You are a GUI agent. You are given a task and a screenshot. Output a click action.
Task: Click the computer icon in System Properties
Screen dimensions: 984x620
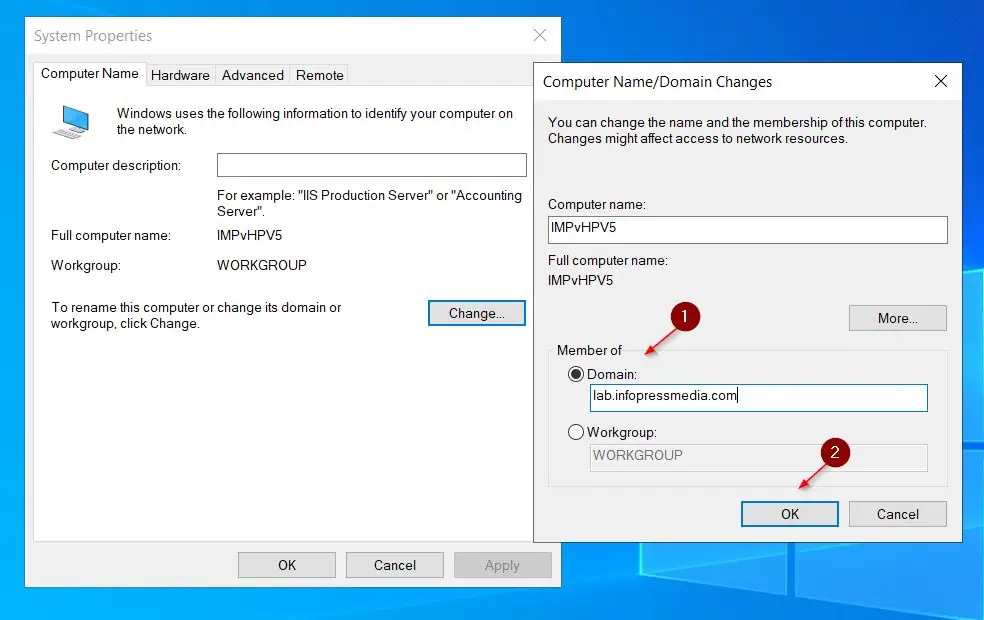point(72,122)
